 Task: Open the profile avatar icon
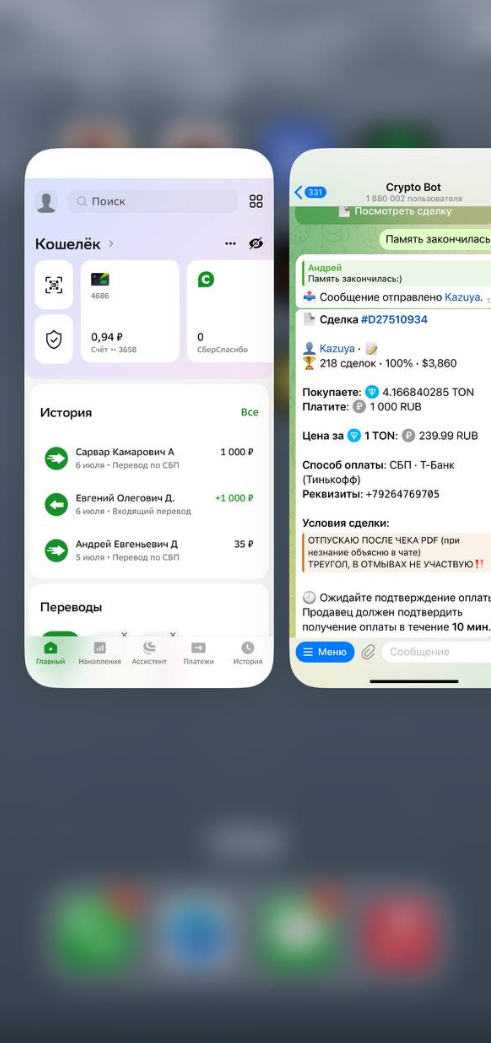click(46, 202)
